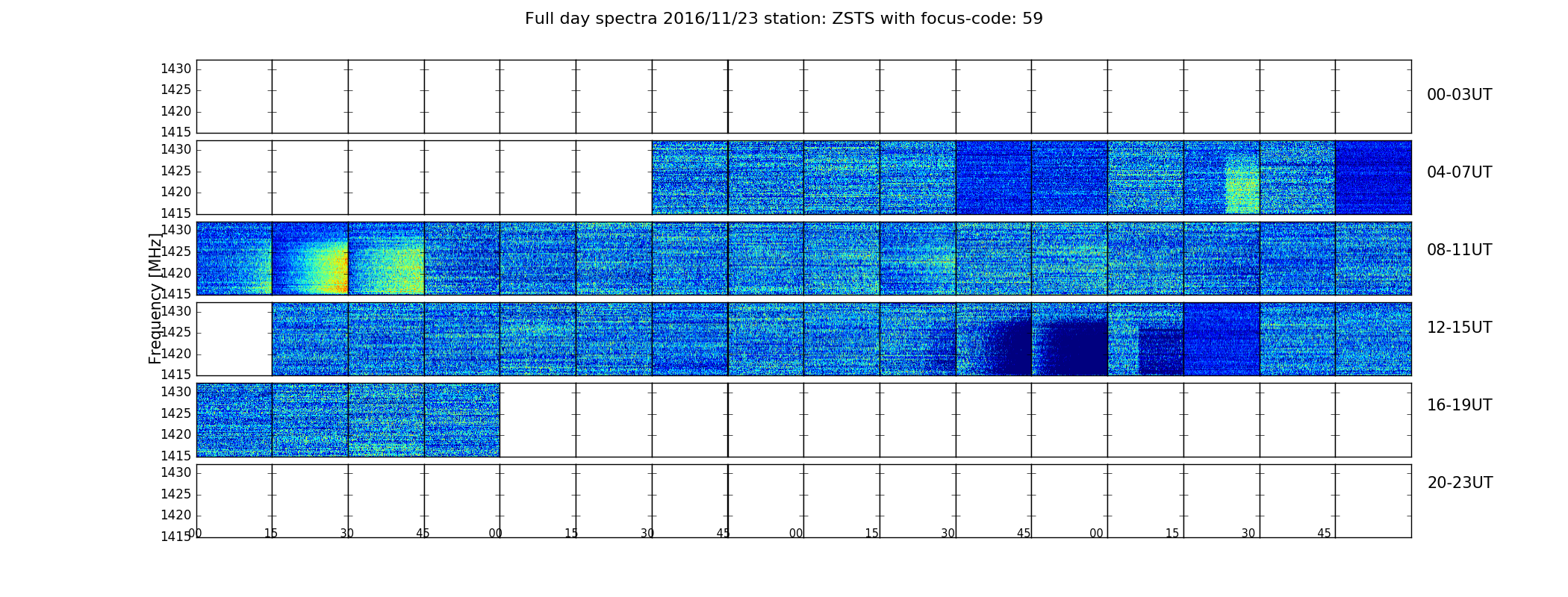The image size is (1568, 597).
Task: Click the 1420 tick label of the 16-19UT row
Action: 176,434
